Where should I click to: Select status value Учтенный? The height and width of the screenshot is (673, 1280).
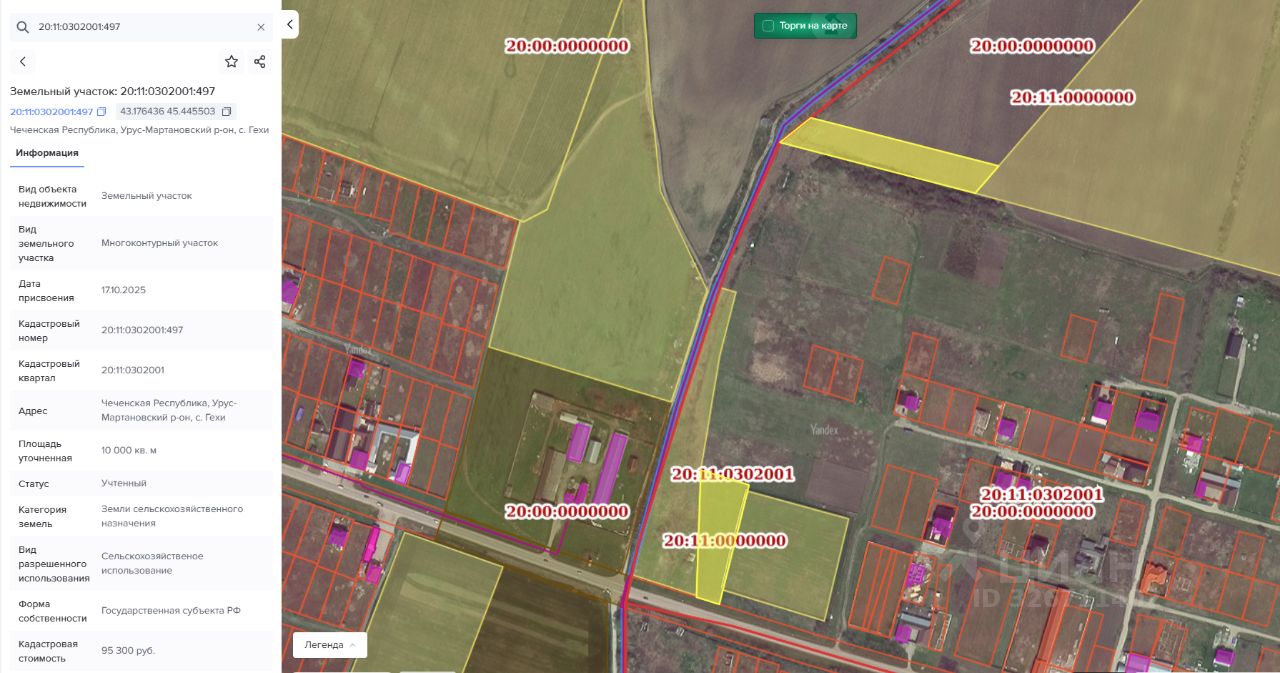coord(124,483)
